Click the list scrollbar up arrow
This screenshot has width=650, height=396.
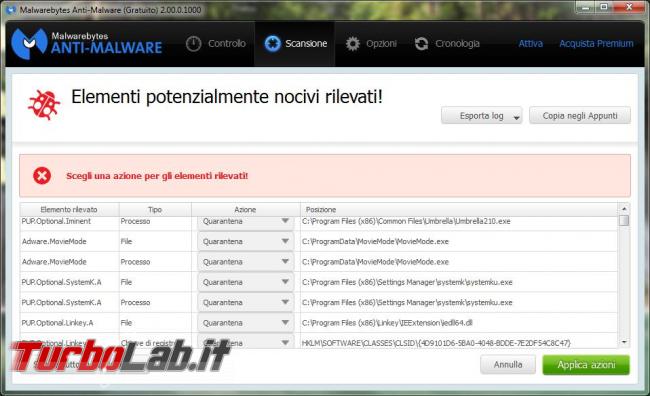pyautogui.click(x=624, y=208)
